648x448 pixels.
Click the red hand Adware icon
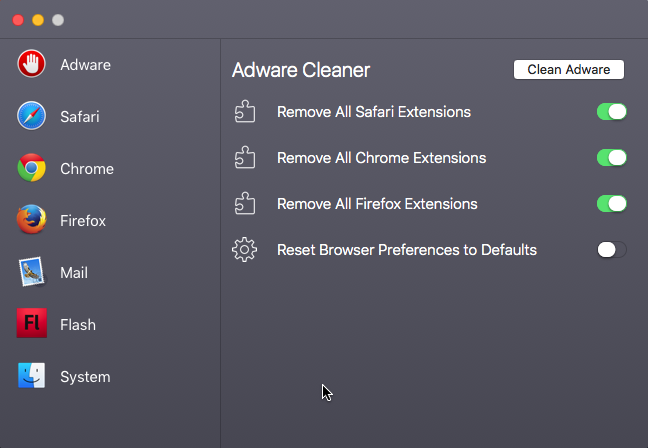pos(32,64)
